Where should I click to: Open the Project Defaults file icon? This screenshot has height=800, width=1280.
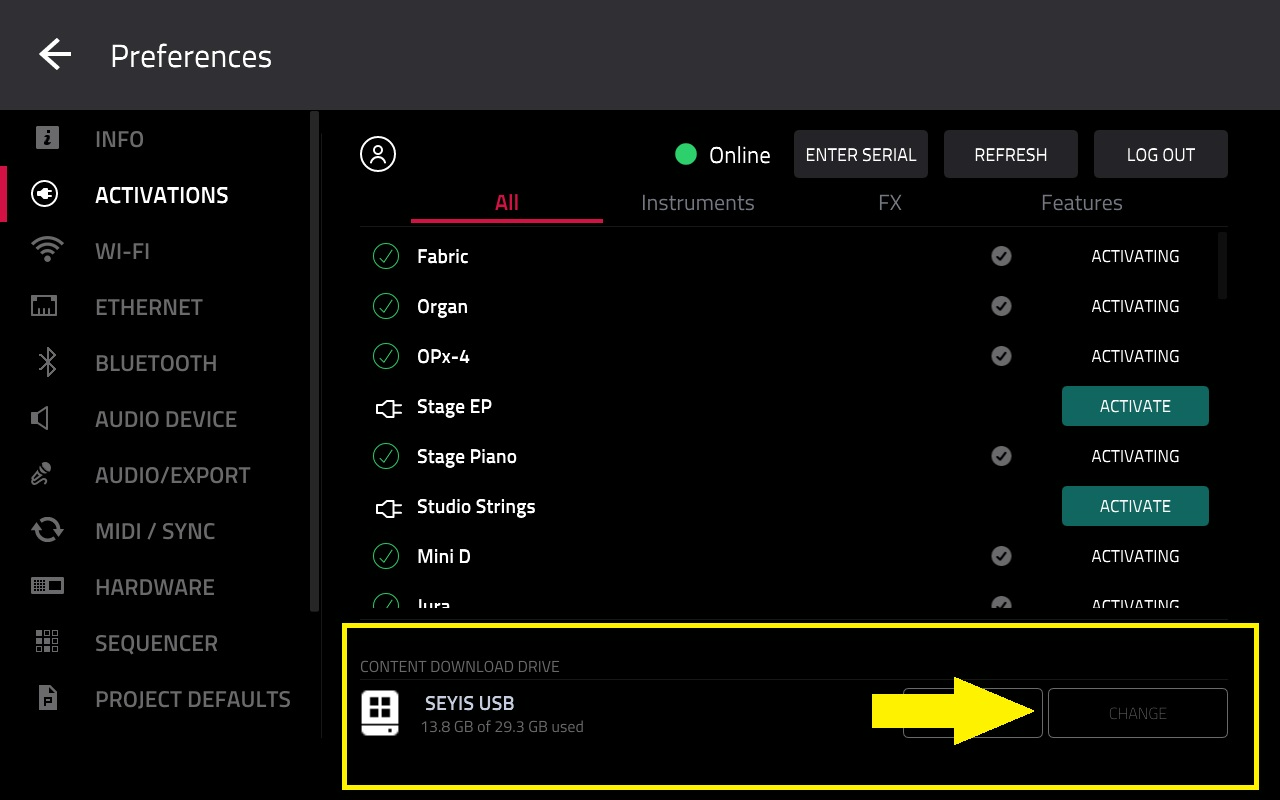pos(47,698)
